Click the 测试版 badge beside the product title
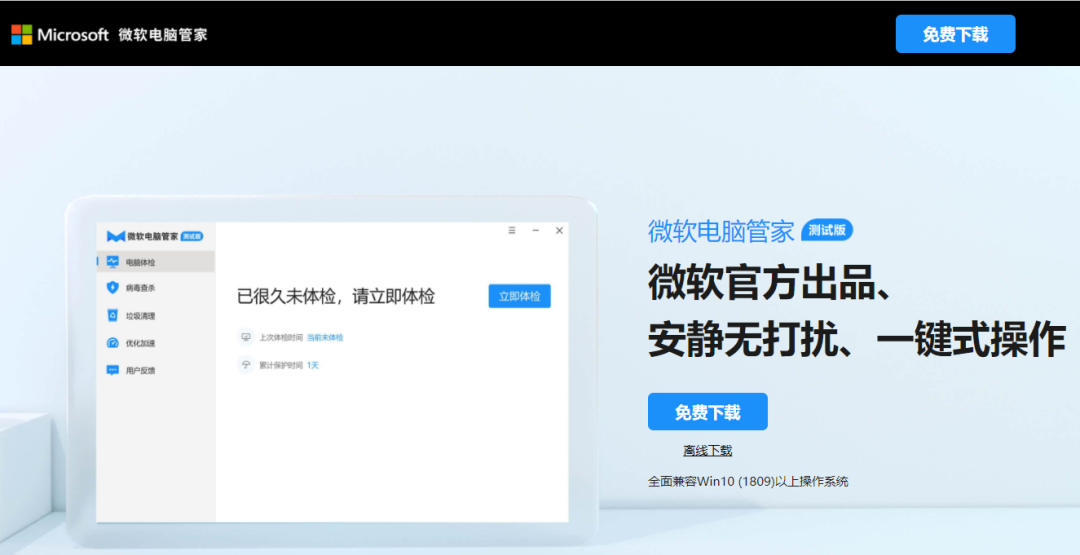 (827, 230)
